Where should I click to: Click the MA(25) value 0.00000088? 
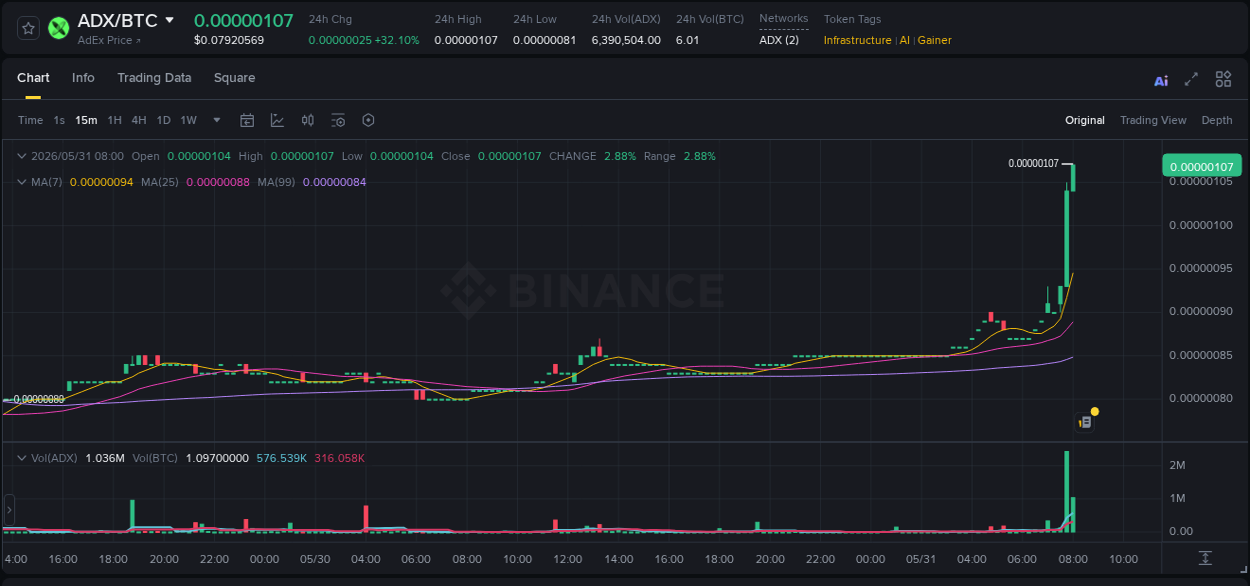(x=217, y=182)
